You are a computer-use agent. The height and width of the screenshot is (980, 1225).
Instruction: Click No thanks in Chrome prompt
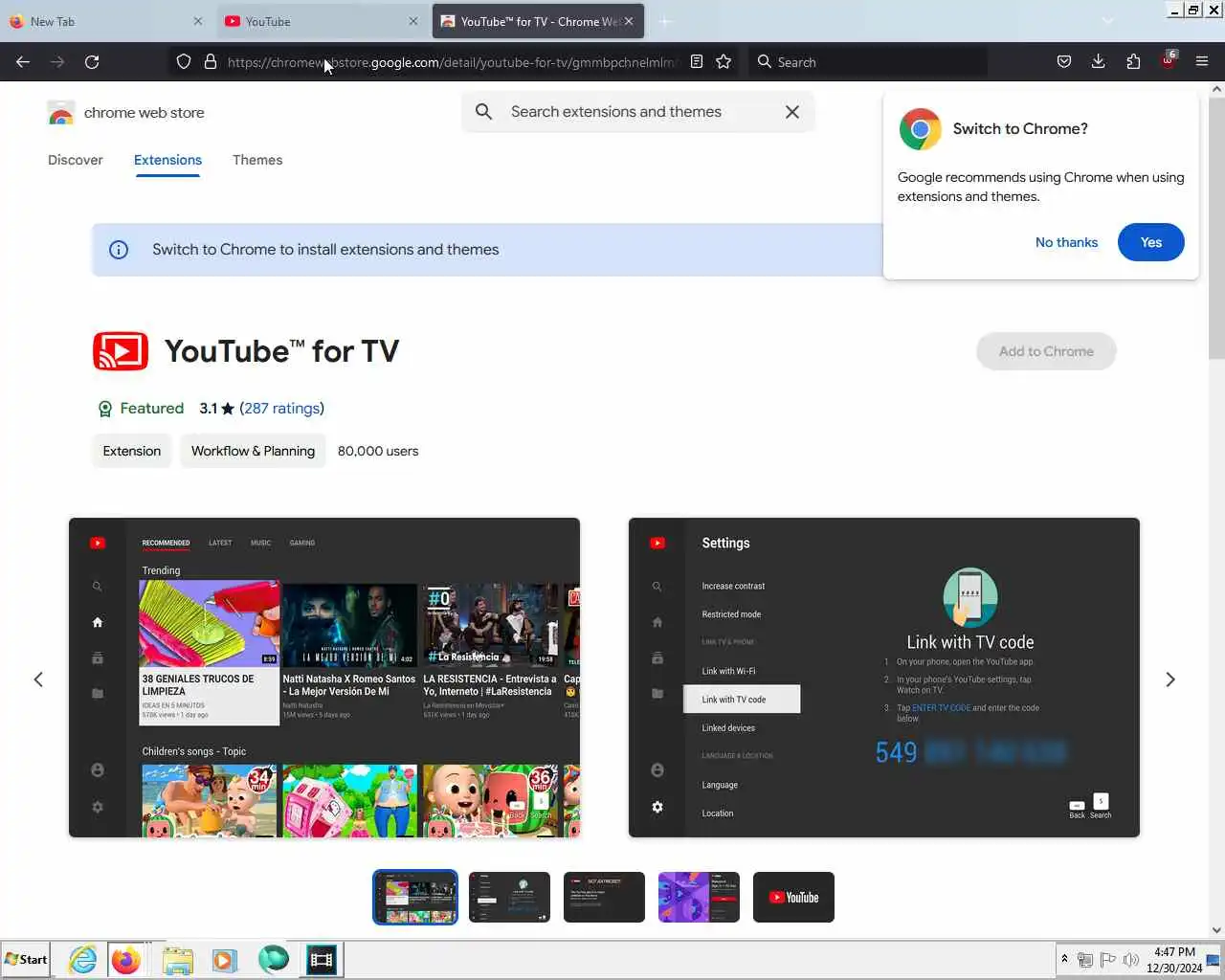click(1066, 242)
